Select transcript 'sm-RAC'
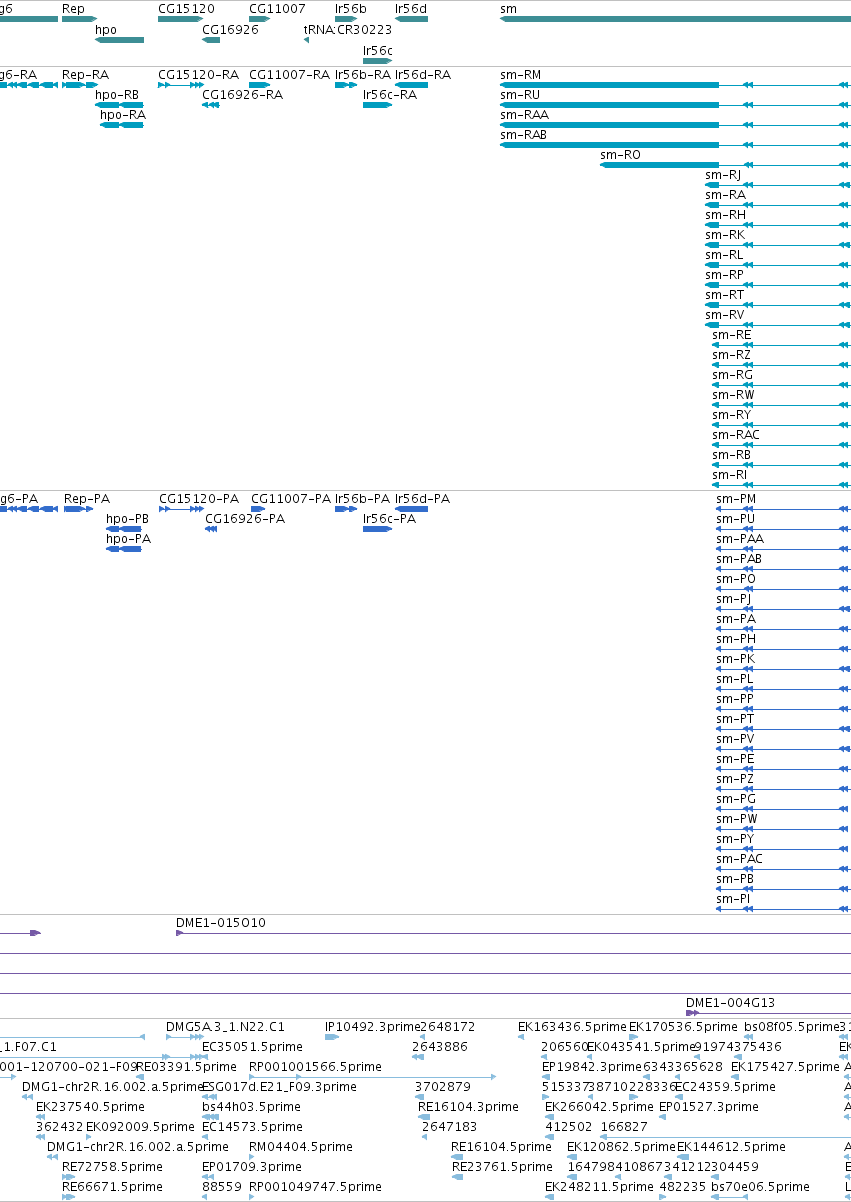 click(736, 435)
